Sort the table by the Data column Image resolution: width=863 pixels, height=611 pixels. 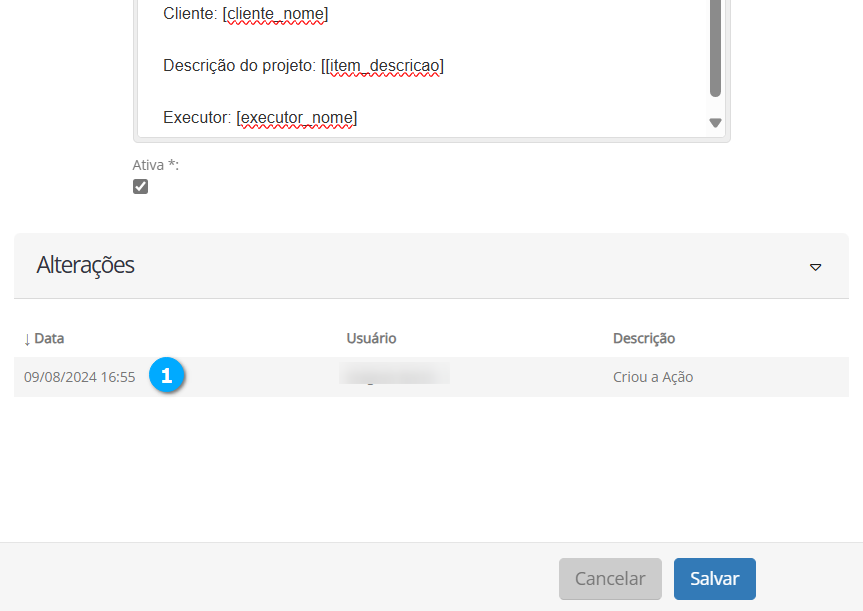click(x=44, y=338)
